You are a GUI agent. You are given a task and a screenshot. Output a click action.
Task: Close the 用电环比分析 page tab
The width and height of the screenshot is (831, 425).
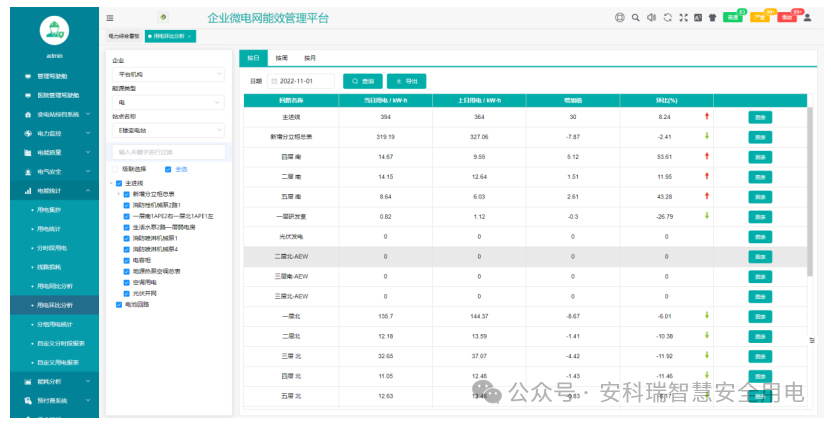[189, 37]
